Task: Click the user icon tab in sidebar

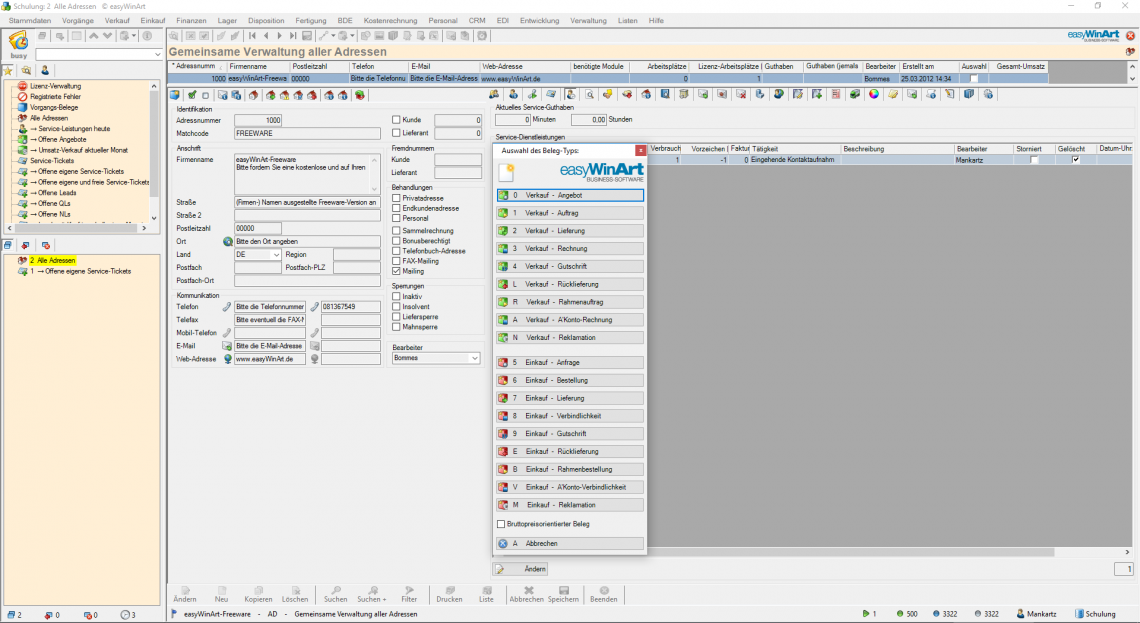Action: click(45, 71)
